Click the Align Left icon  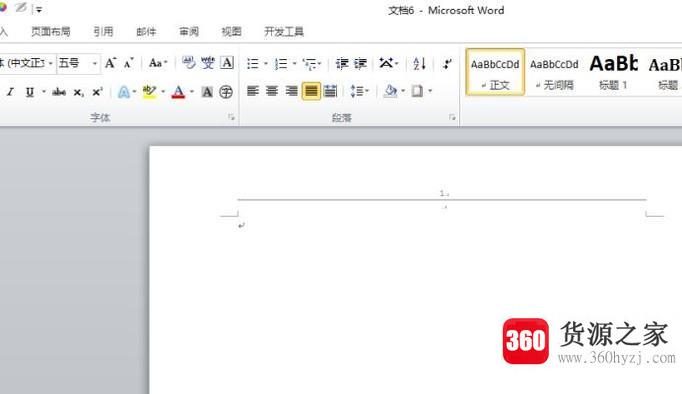coord(253,91)
